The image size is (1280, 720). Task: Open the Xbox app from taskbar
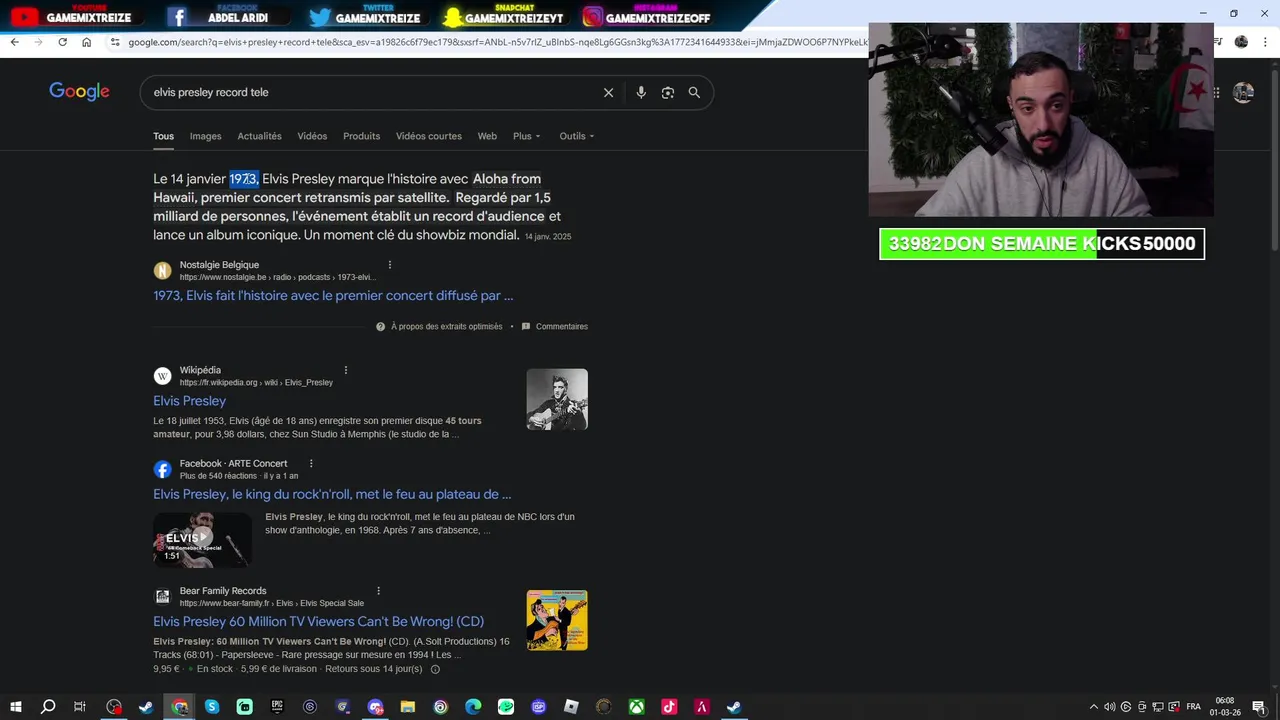point(636,707)
